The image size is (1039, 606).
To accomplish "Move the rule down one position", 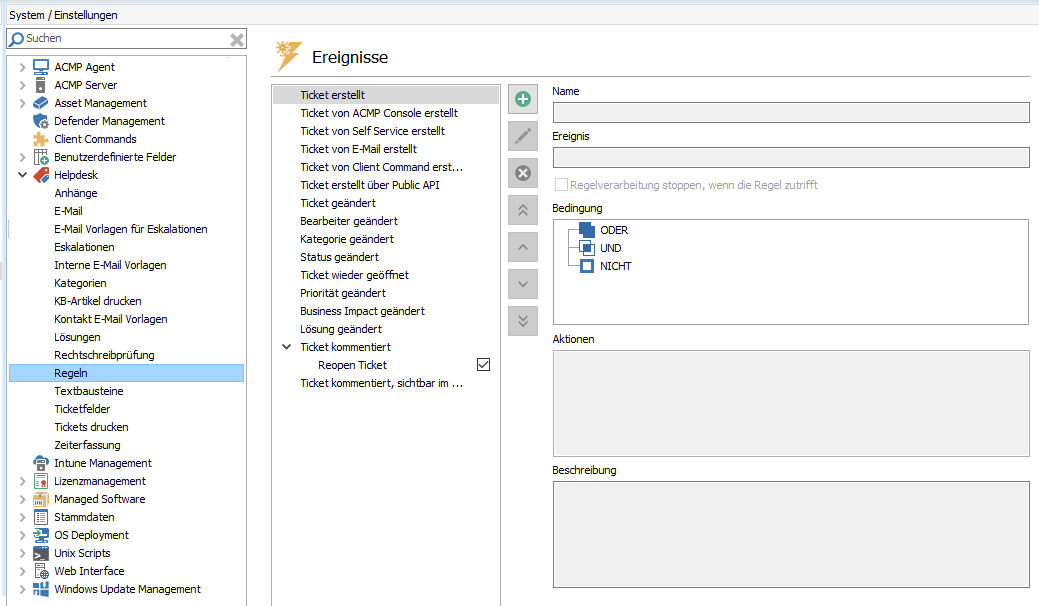I will coord(522,284).
